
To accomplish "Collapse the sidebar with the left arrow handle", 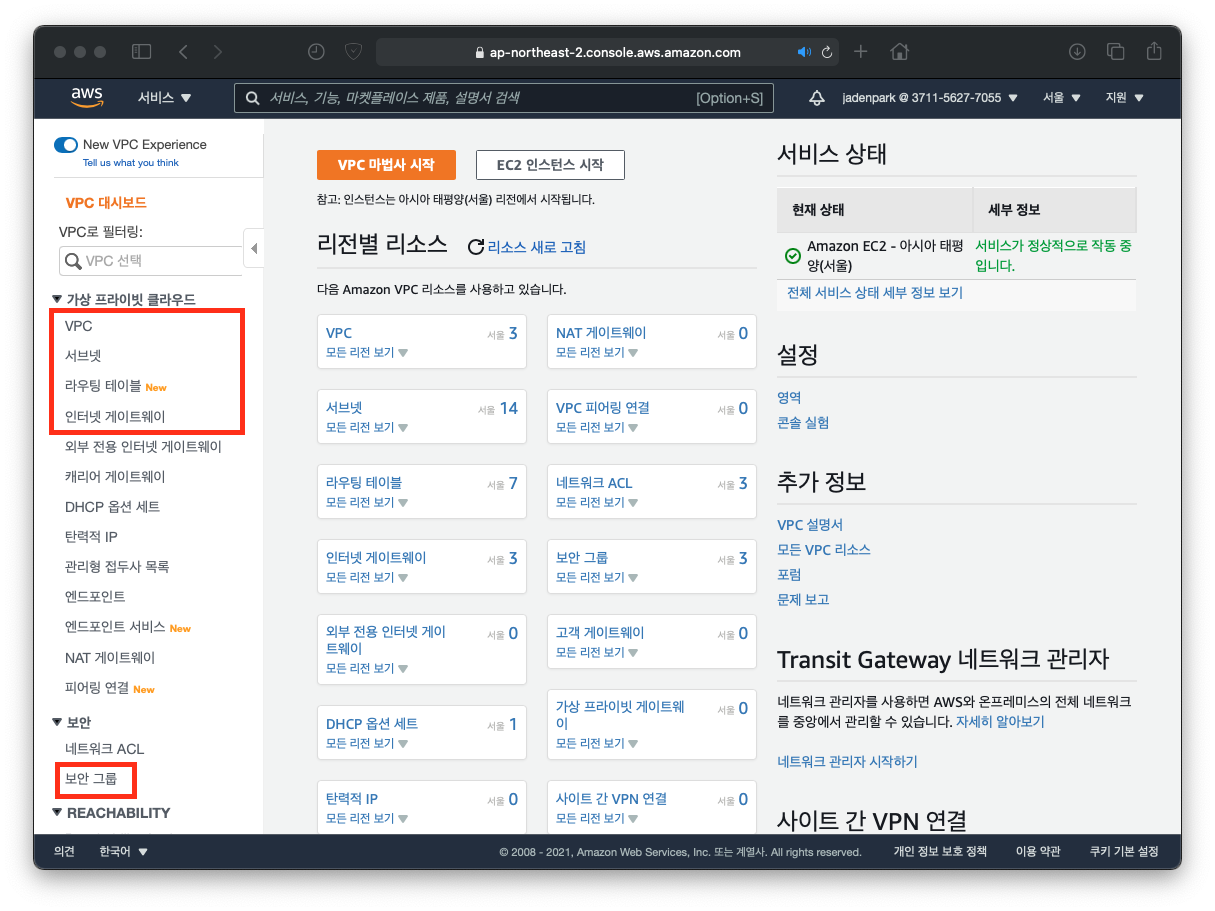I will coord(254,248).
